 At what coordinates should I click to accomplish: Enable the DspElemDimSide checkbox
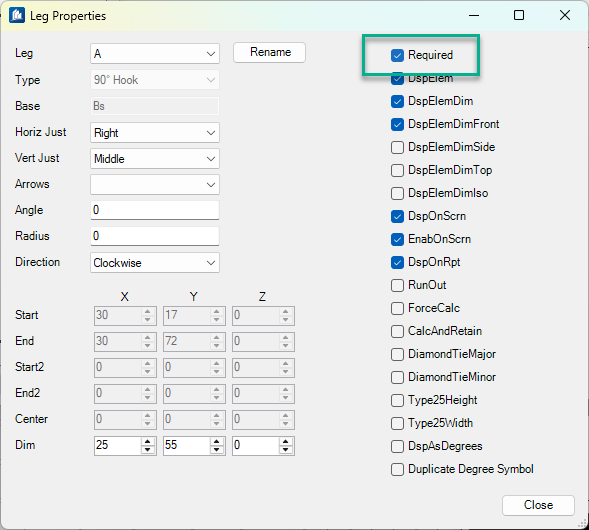coord(397,147)
